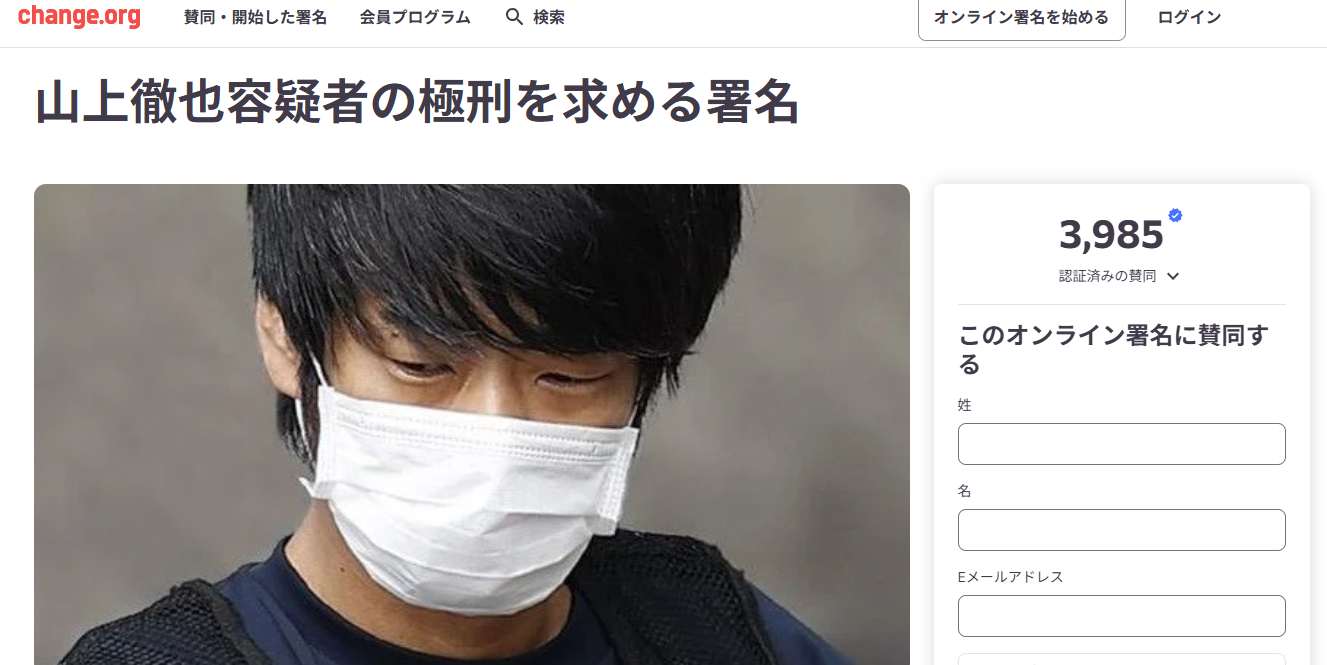Focus the Eメールアドレス input field
Image resolution: width=1327 pixels, height=665 pixels.
[1121, 616]
